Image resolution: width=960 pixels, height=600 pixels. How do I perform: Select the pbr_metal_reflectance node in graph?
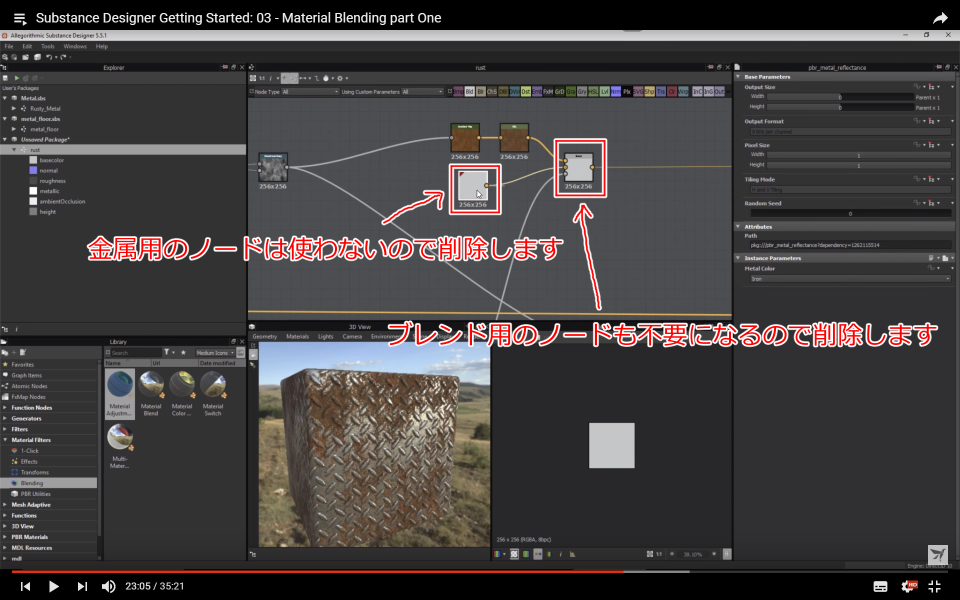(473, 186)
